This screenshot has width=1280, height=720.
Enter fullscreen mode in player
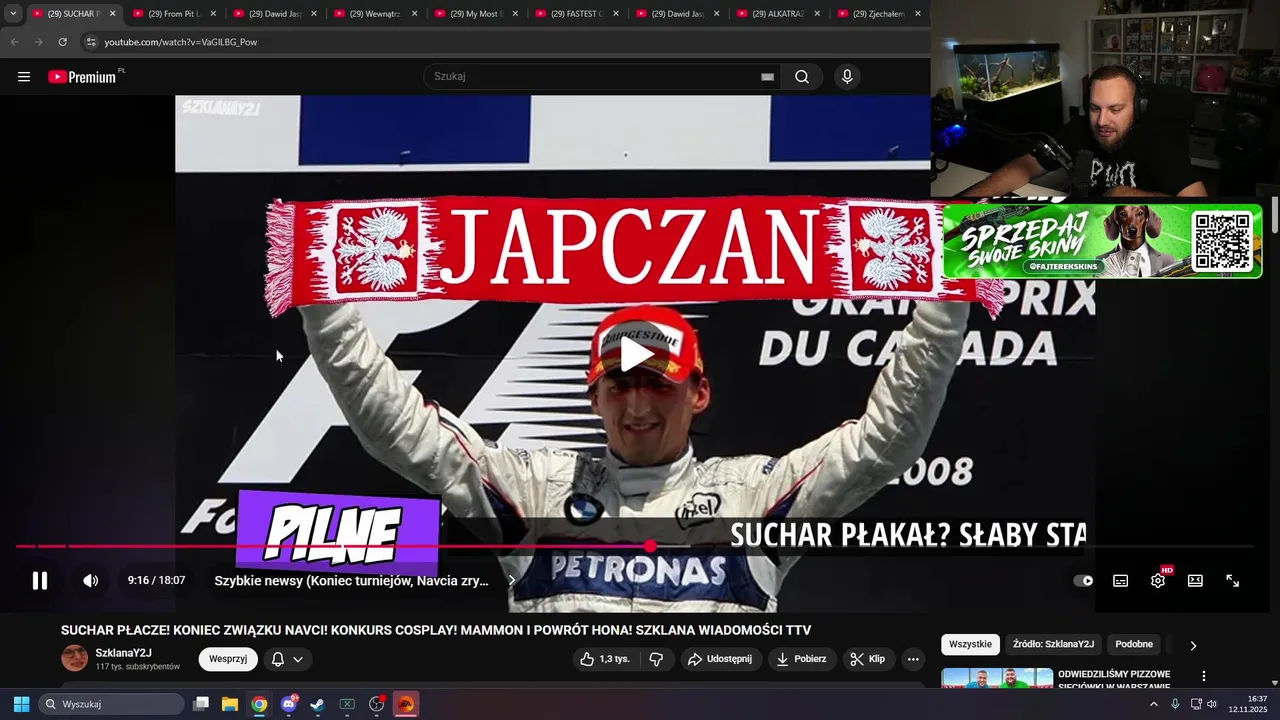click(1233, 580)
